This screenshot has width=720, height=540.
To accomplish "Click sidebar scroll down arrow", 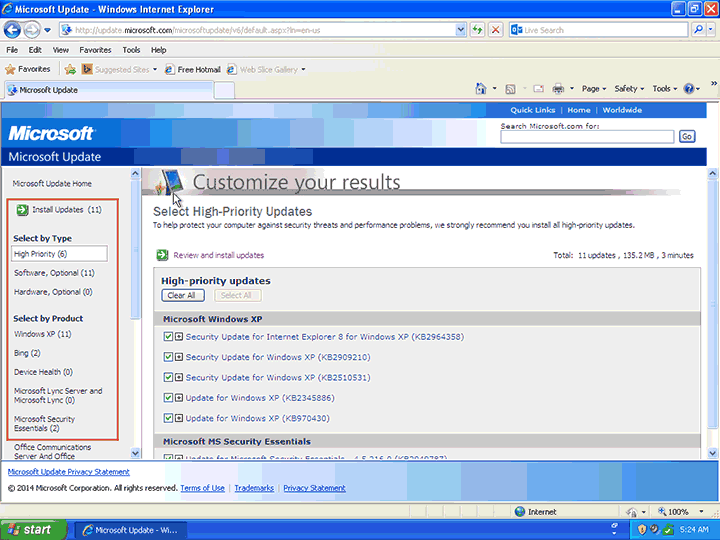I will 135,453.
